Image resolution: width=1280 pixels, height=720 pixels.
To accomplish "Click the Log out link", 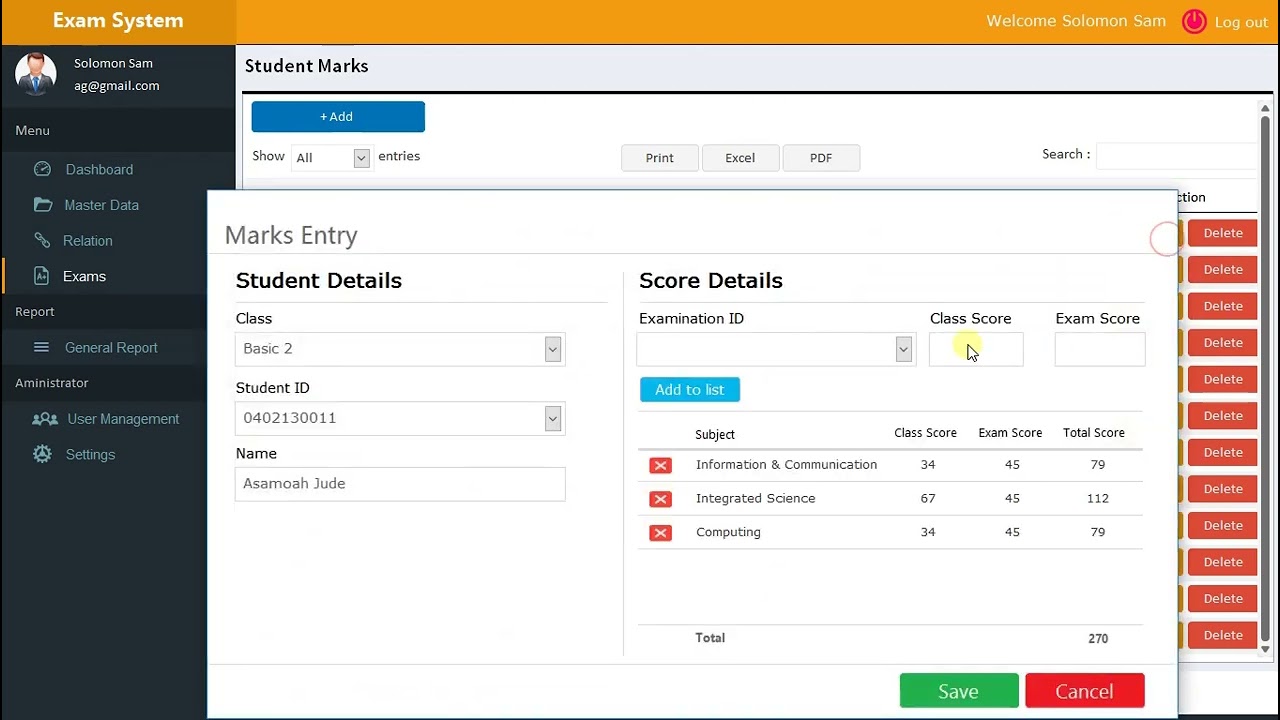I will [1241, 22].
